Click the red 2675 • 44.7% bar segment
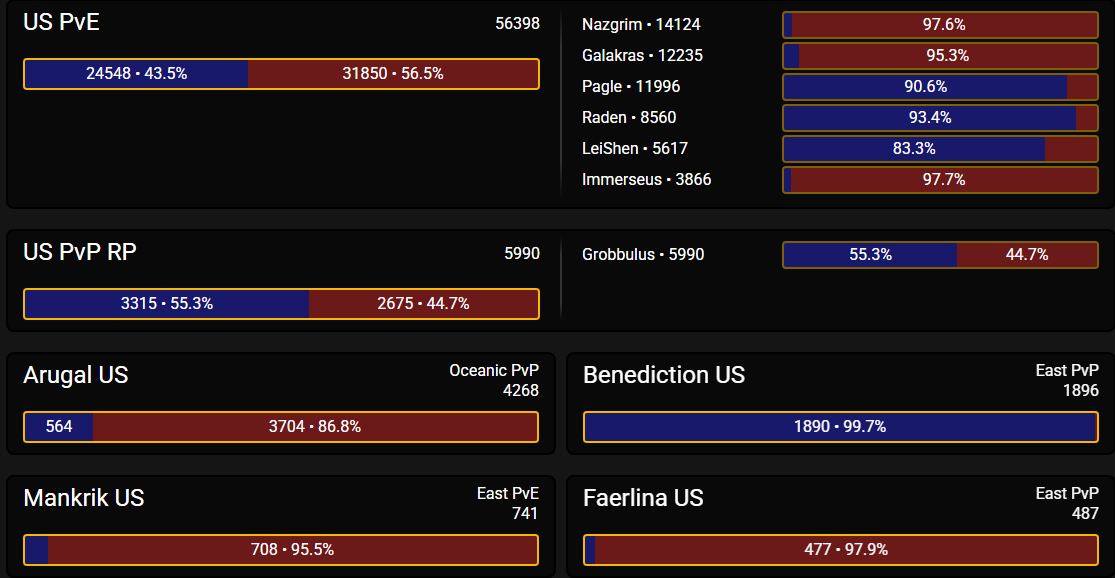 pyautogui.click(x=423, y=304)
